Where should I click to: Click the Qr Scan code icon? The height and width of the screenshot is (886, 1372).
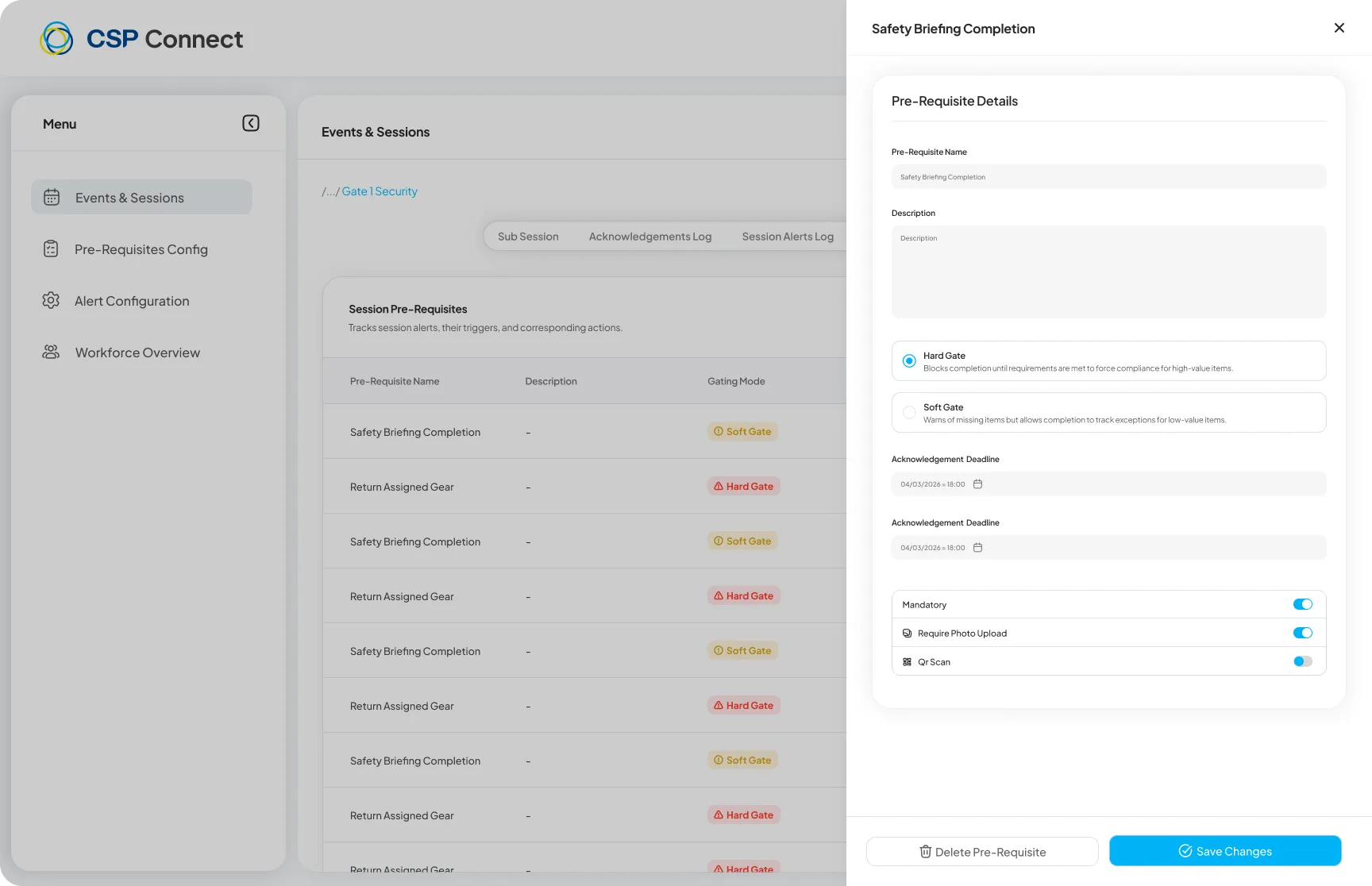coord(907,661)
